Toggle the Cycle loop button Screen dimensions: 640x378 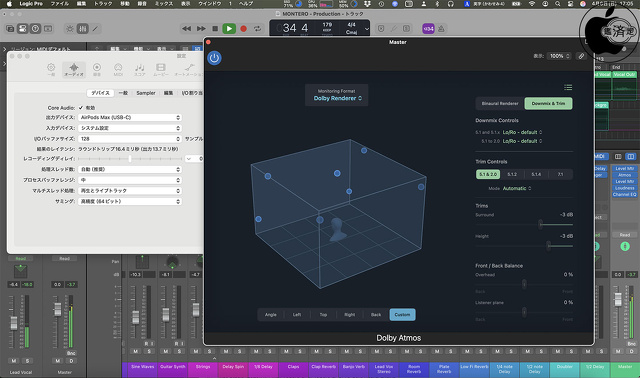257,29
